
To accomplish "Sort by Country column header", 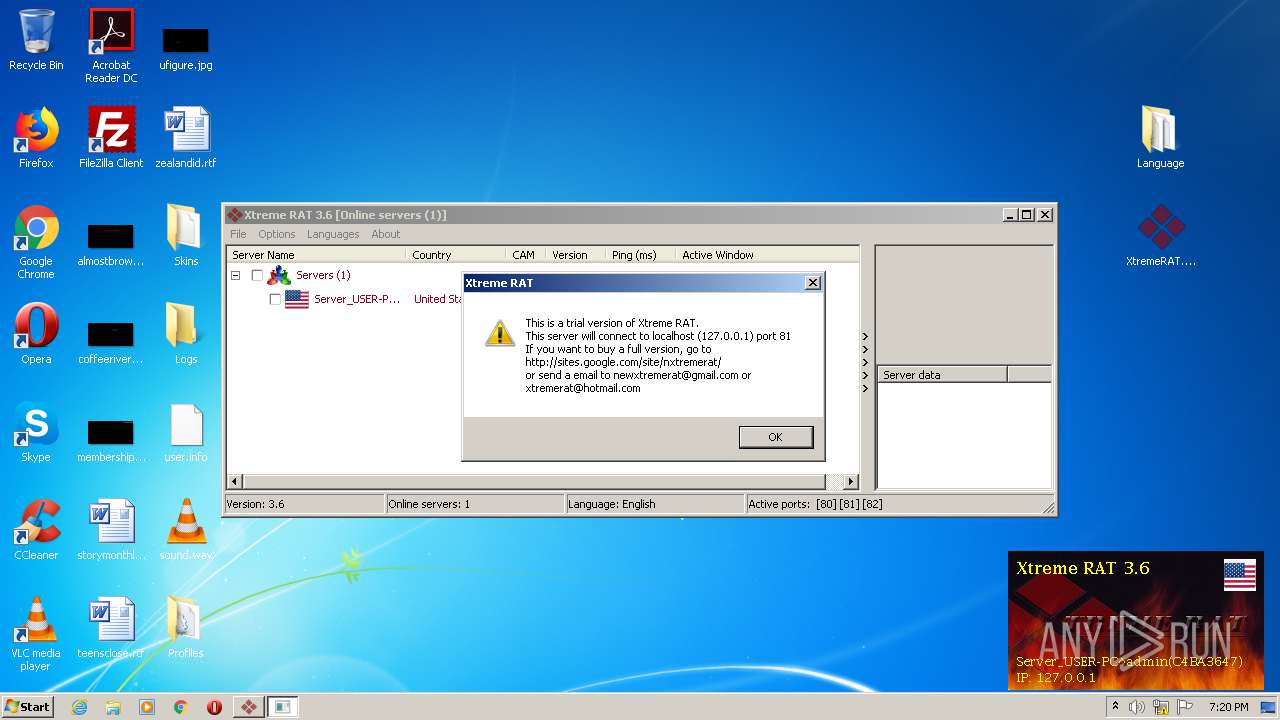I will (x=455, y=255).
